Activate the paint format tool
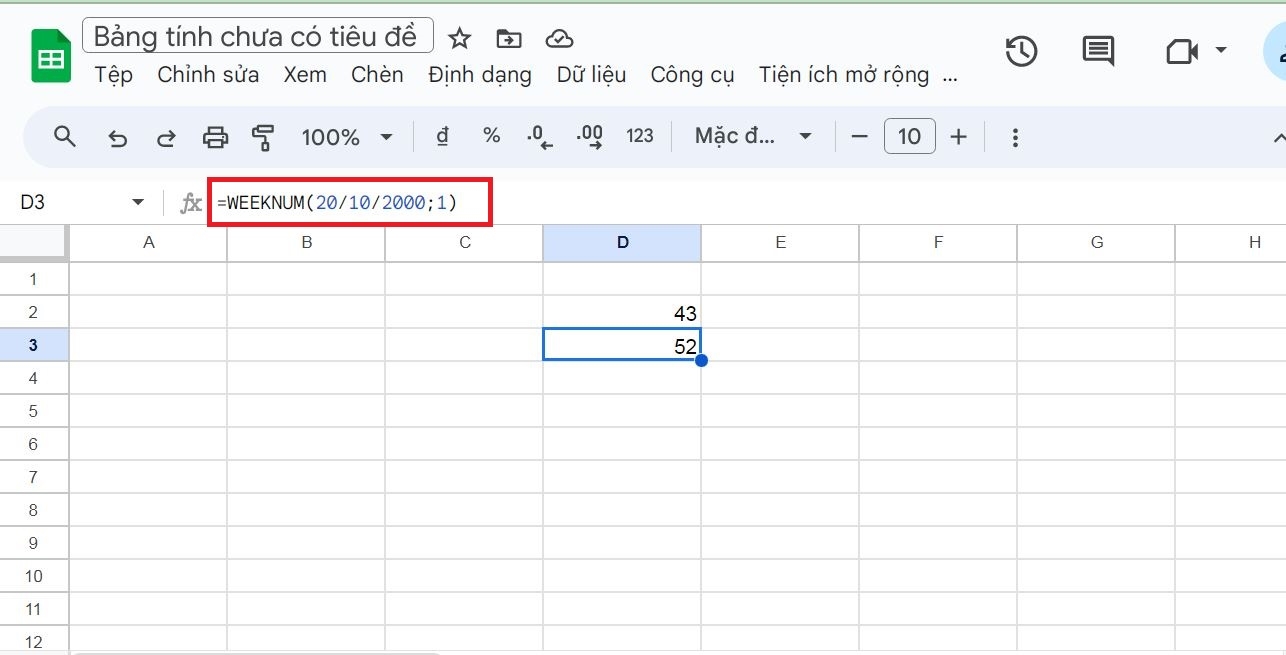Viewport: 1286px width, 655px height. [263, 138]
